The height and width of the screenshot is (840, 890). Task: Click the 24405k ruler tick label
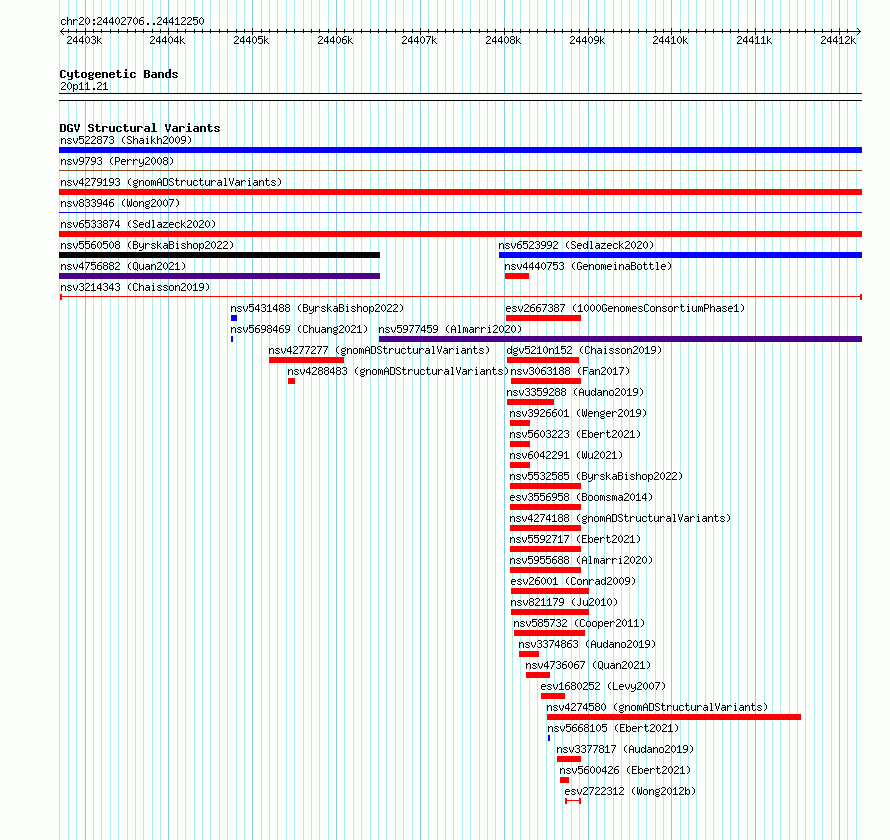(251, 40)
